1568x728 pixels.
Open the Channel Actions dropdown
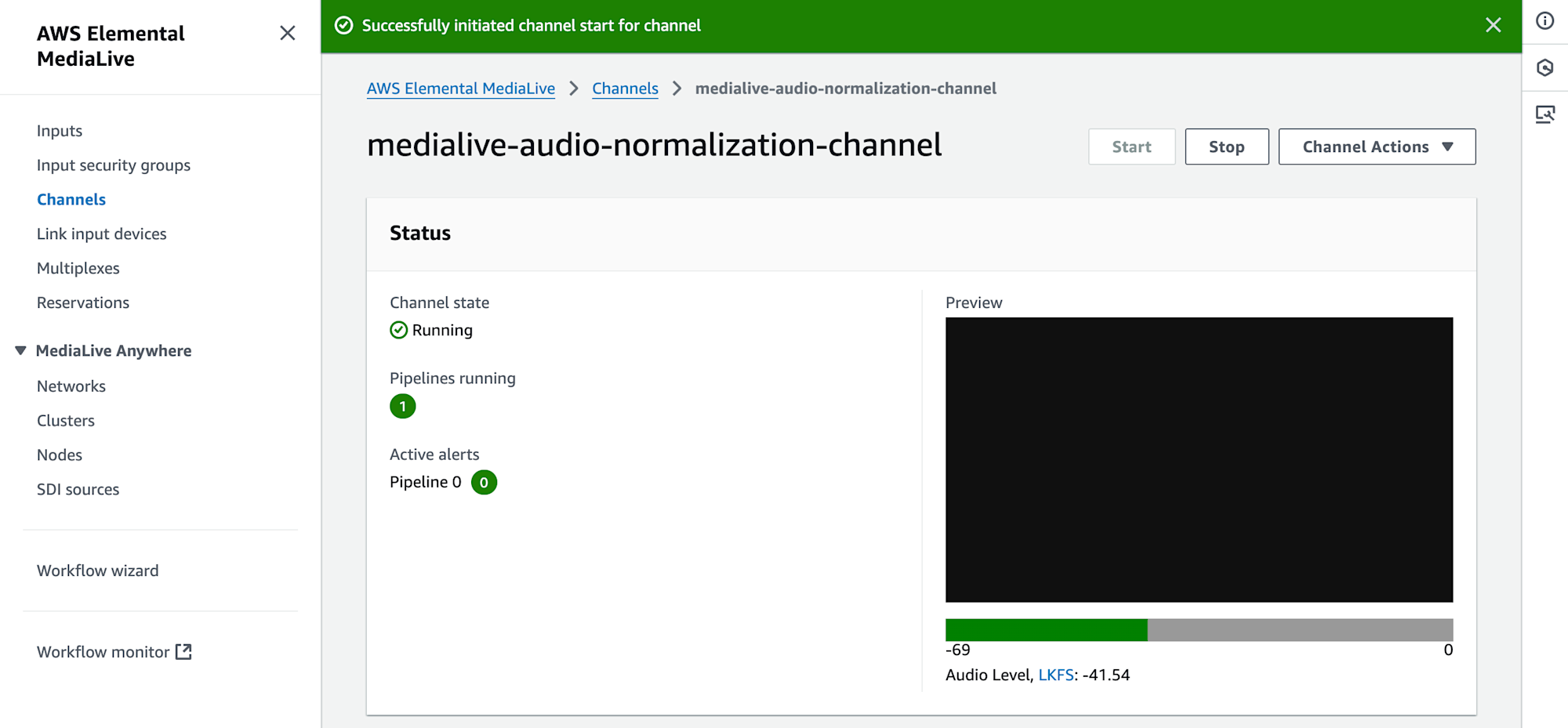click(1377, 147)
